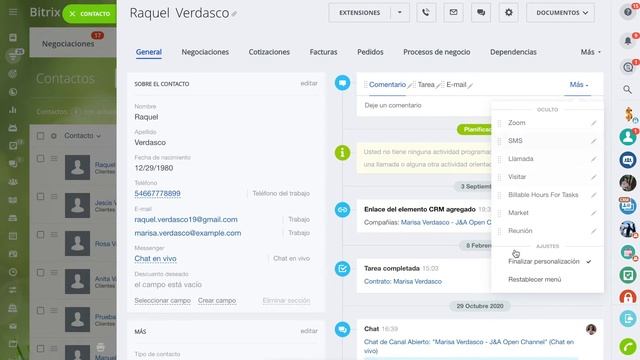
Task: Click the red lock icon in right sidebar
Action: click(628, 297)
